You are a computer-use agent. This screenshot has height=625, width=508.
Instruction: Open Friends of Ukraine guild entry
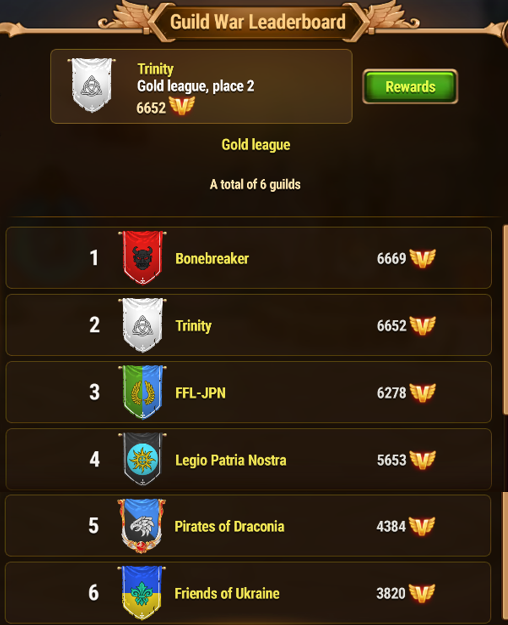coord(248,593)
